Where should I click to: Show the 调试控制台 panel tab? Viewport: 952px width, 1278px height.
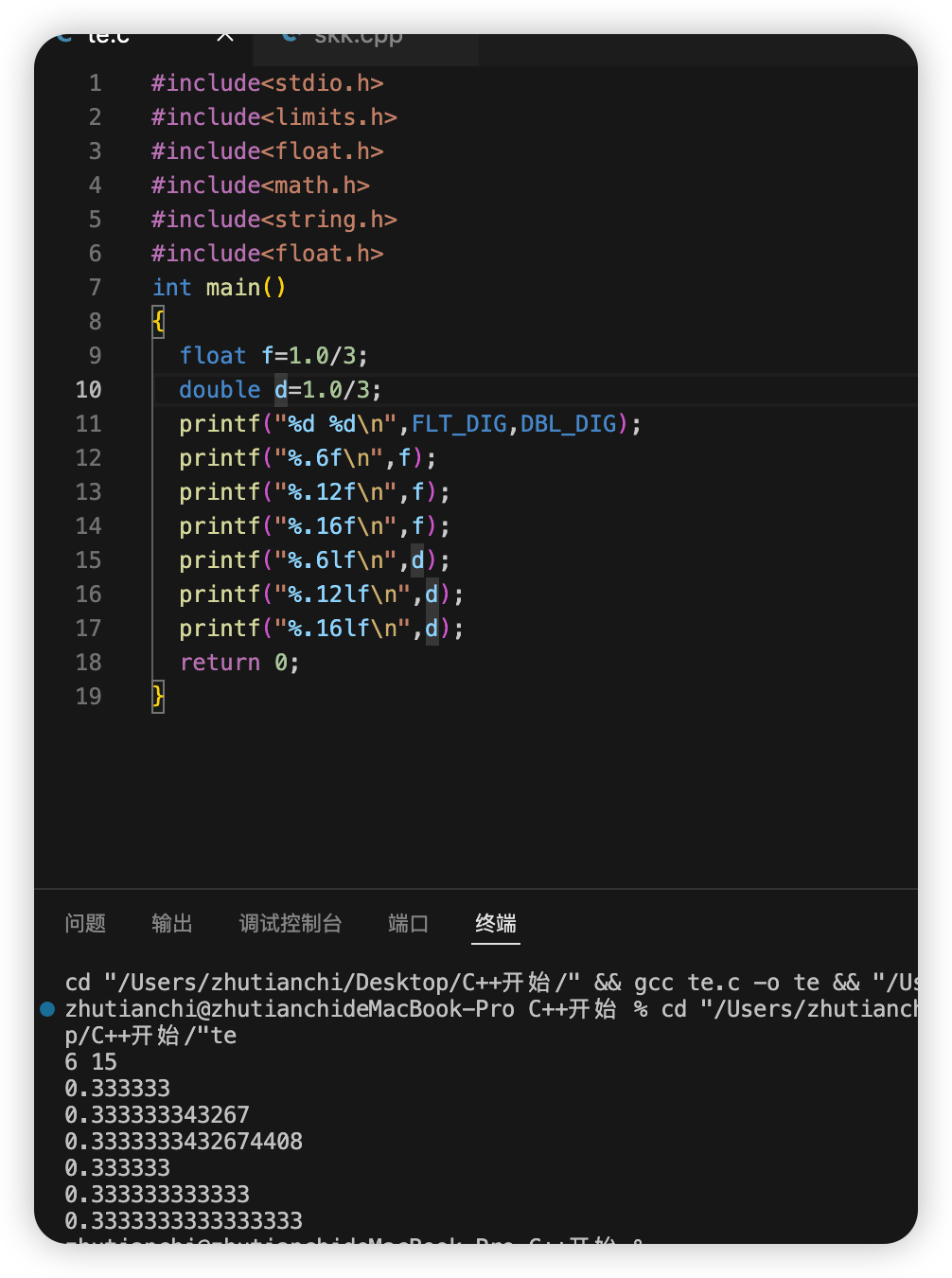coord(291,923)
